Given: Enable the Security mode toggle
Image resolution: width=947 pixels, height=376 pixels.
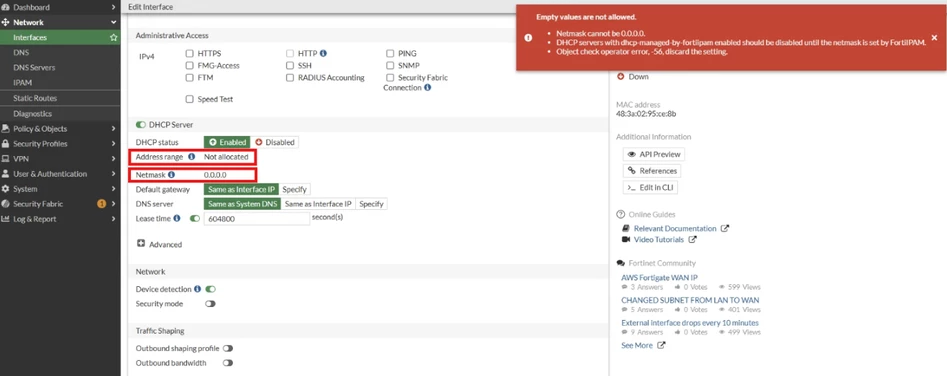Looking at the screenshot, I should pyautogui.click(x=210, y=304).
